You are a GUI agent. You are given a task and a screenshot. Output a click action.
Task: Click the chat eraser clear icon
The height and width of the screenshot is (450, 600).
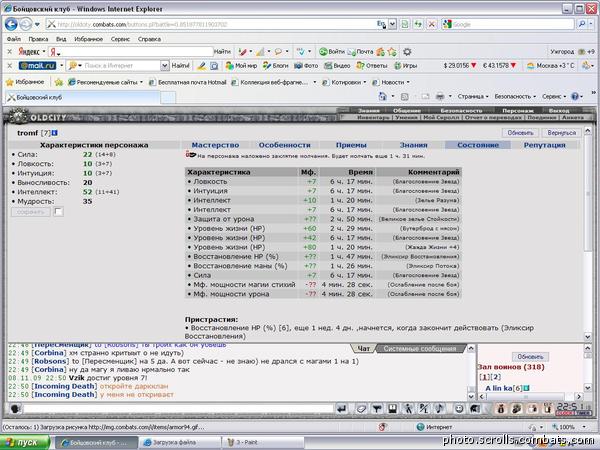(x=361, y=409)
